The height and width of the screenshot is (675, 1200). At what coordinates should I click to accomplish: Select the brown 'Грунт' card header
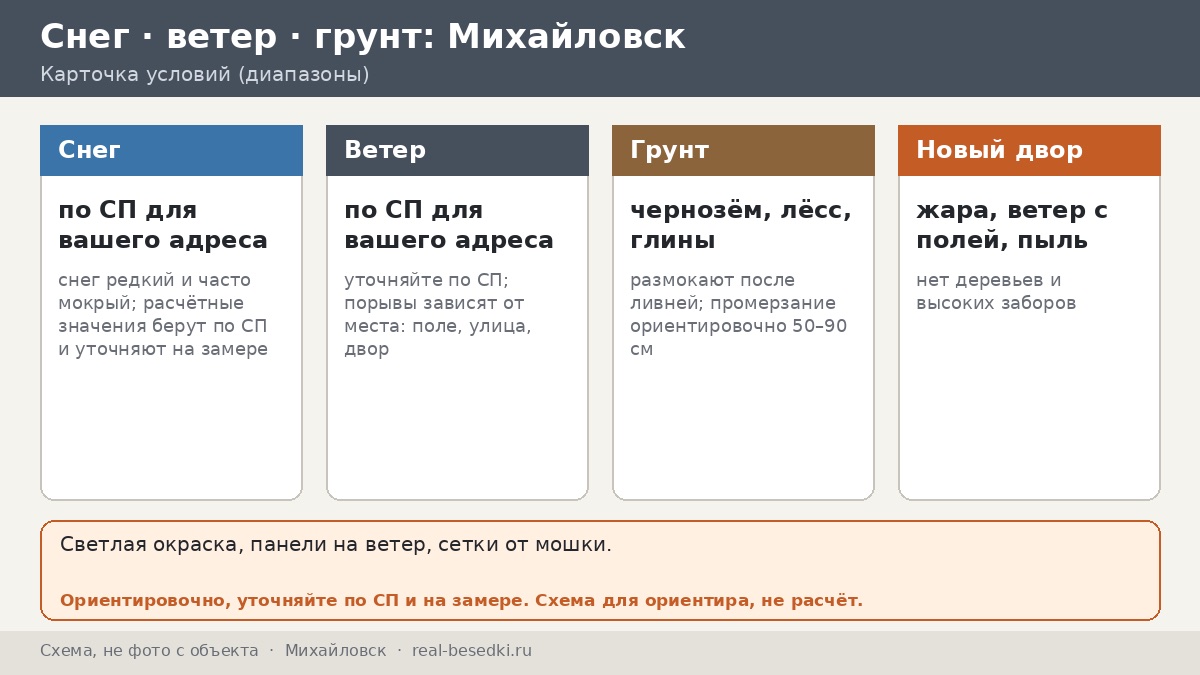[743, 150]
